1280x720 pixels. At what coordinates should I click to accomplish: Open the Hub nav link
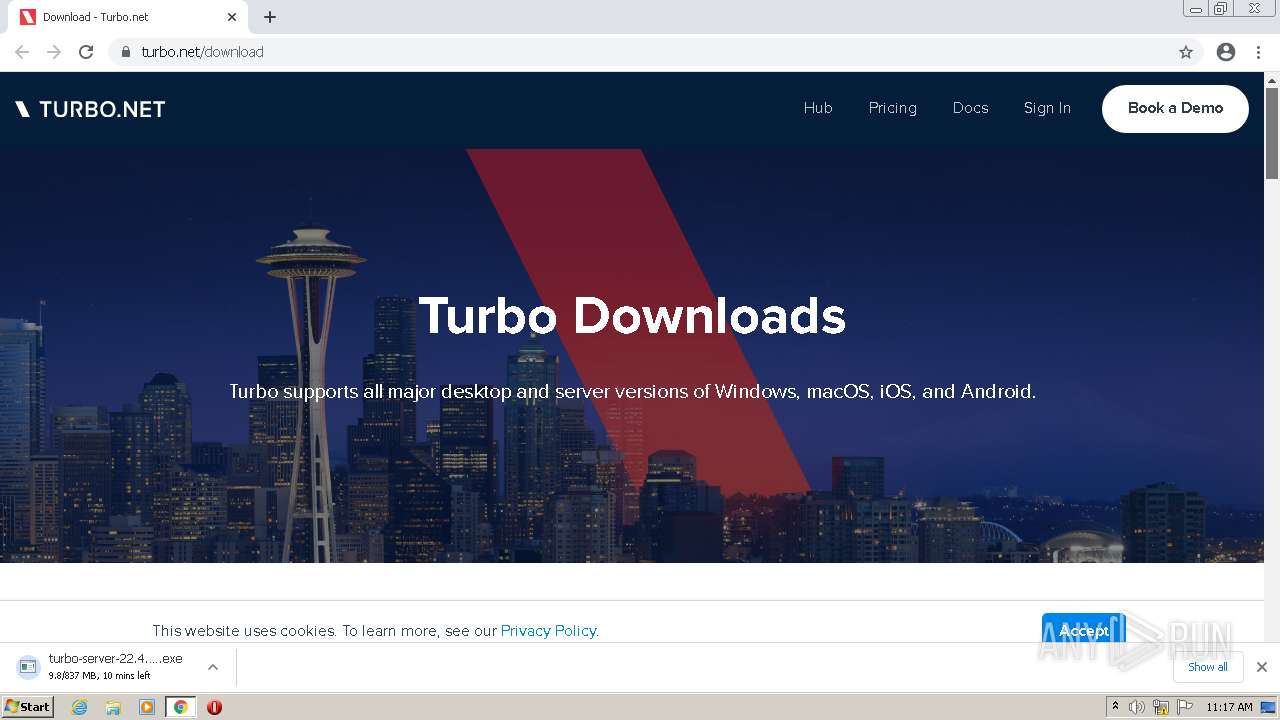coord(818,108)
